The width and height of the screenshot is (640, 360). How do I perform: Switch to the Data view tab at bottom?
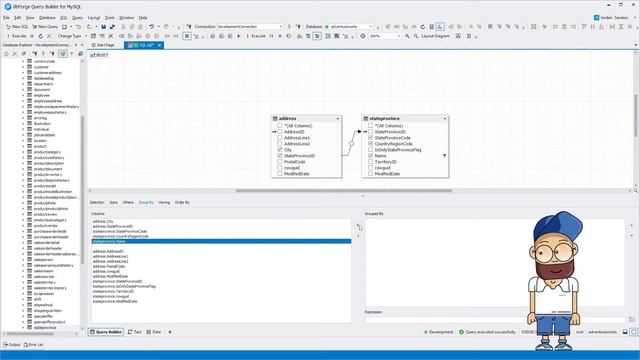click(154, 332)
